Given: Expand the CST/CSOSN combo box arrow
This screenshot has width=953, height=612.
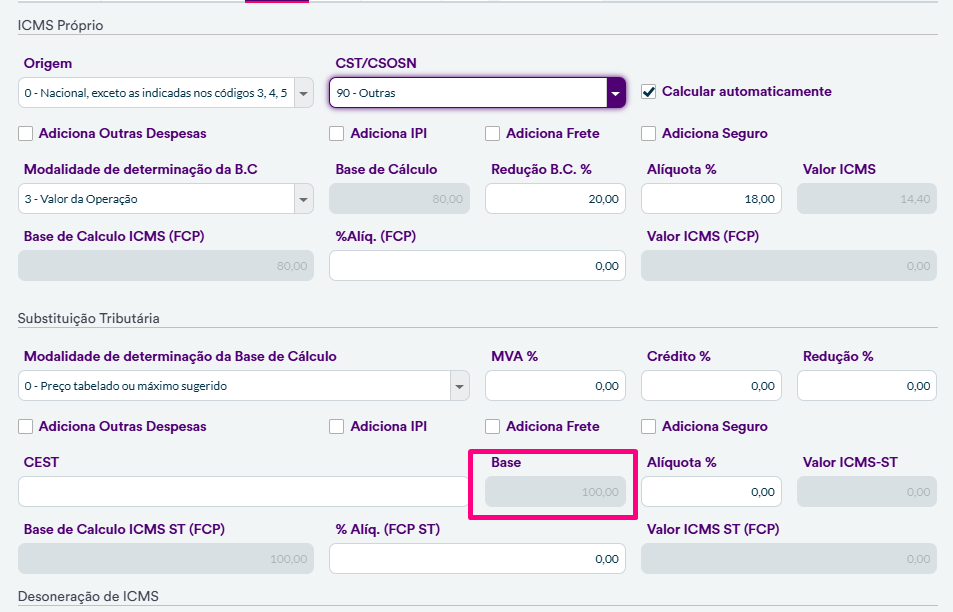Looking at the screenshot, I should [615, 94].
